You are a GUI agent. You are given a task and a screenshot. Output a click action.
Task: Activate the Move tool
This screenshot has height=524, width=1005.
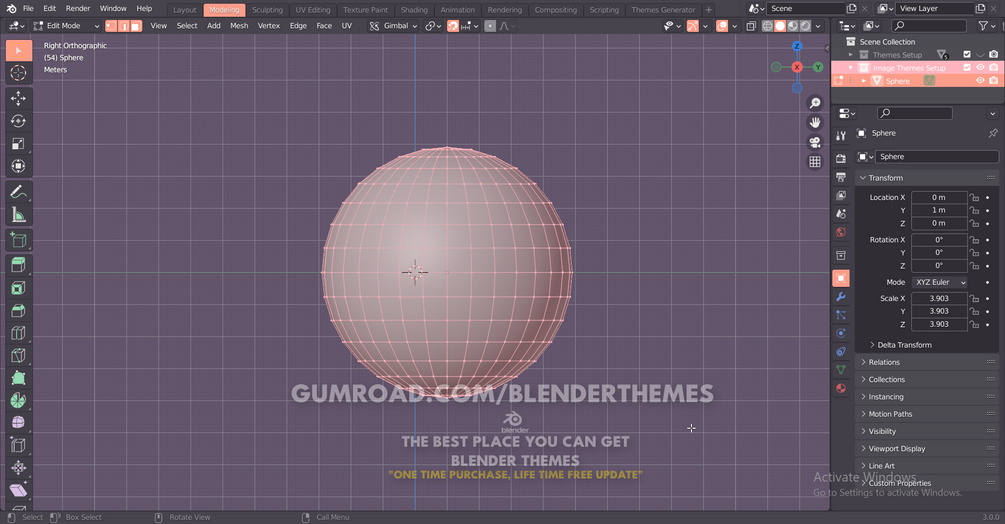point(19,98)
